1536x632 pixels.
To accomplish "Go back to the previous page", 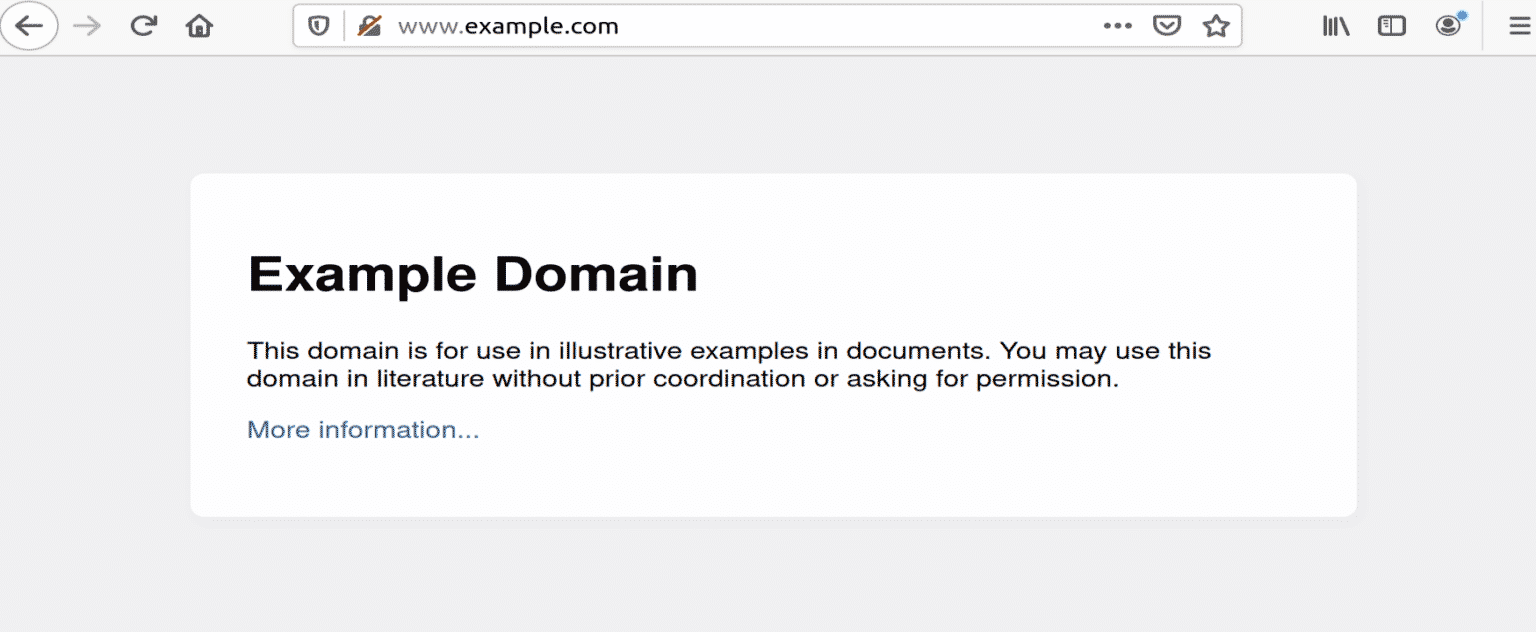I will point(29,27).
